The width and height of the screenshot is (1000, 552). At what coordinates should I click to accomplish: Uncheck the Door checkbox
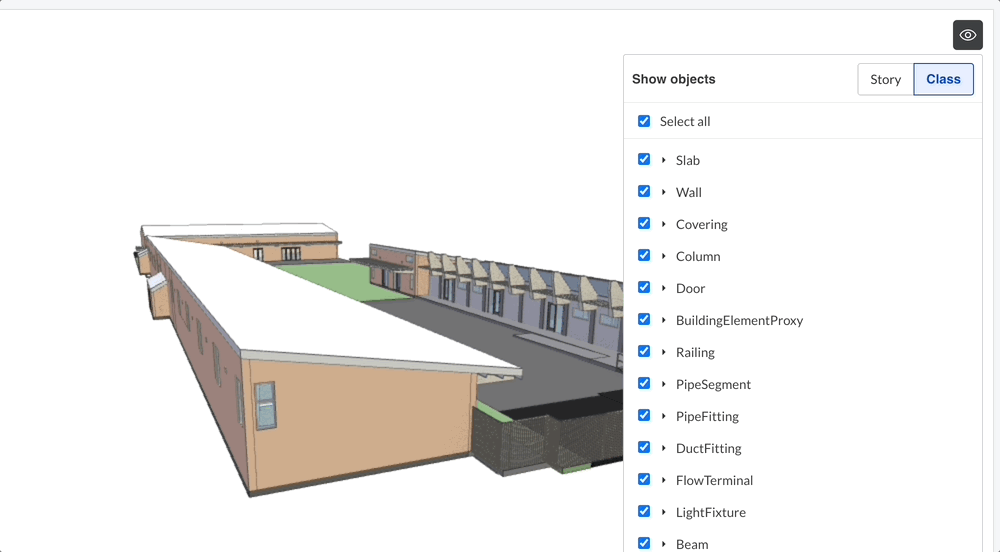pyautogui.click(x=644, y=287)
